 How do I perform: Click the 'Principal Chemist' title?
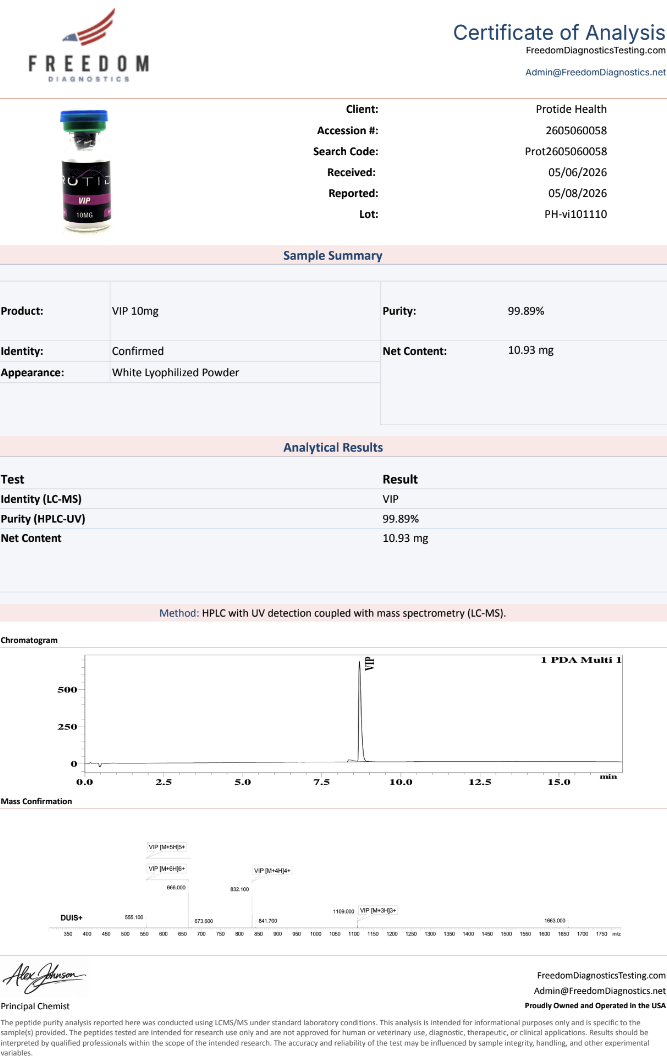click(x=35, y=1006)
